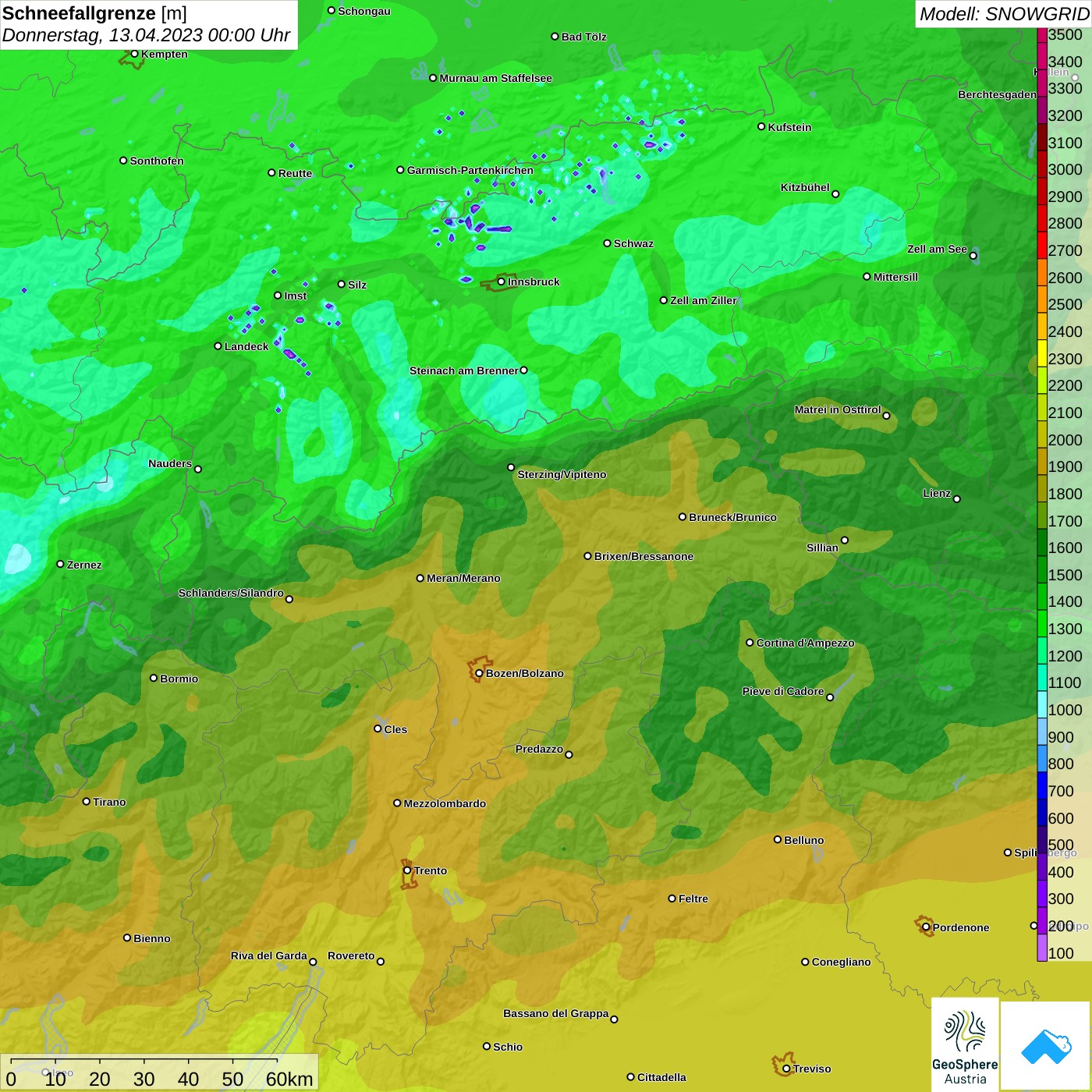The image size is (1092, 1092).
Task: Click the Conegliano label
Action: tap(841, 962)
